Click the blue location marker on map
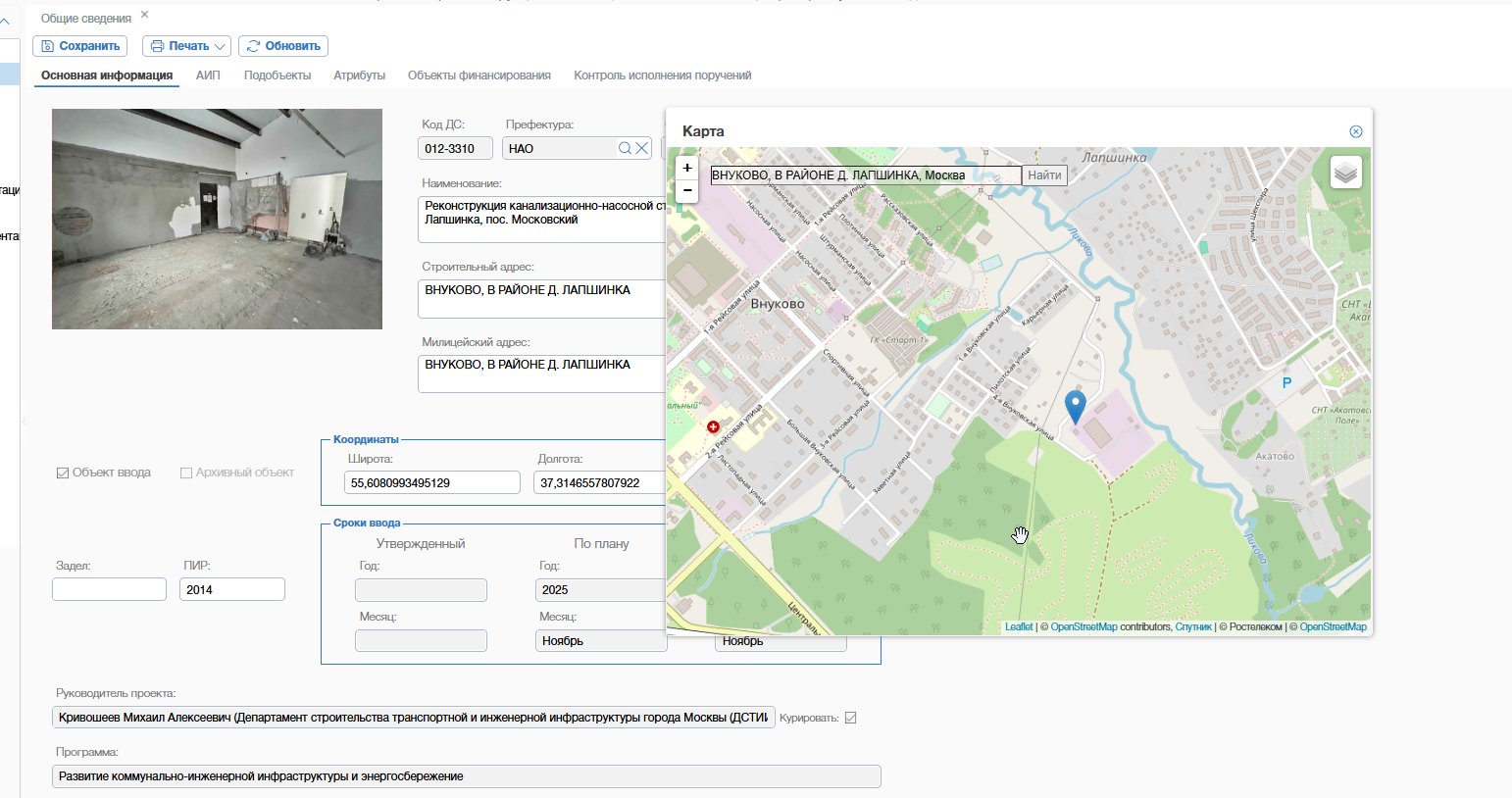Screen dimensions: 1512x798 [1076, 406]
